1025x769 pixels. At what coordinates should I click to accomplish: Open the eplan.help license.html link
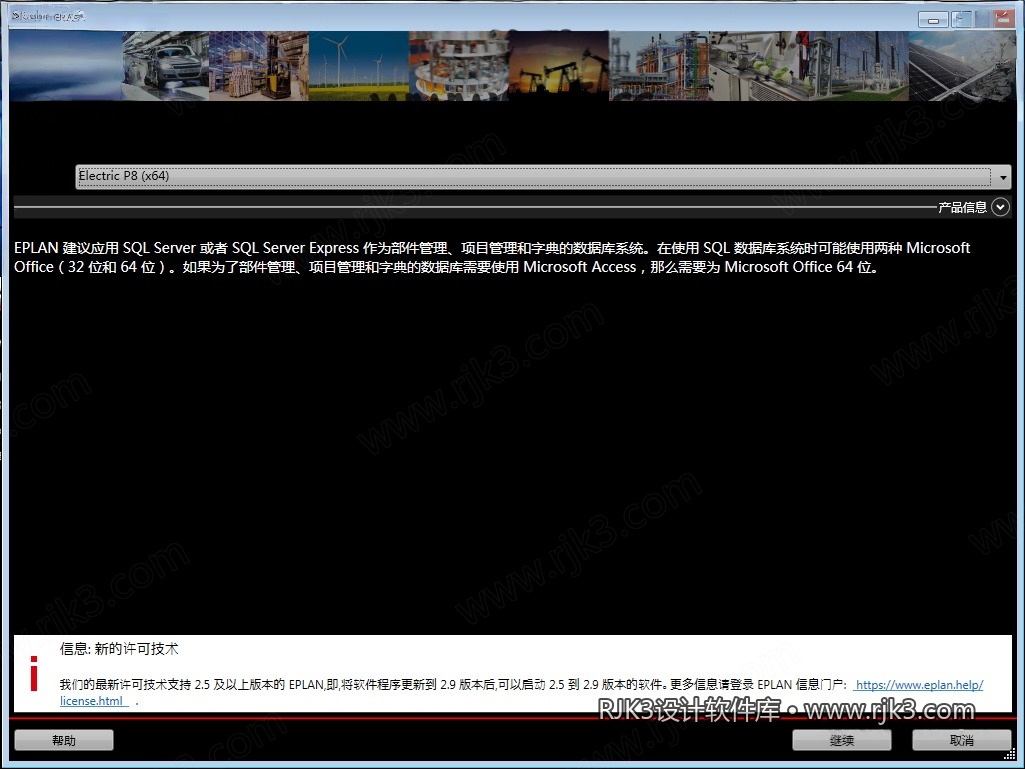pyautogui.click(x=918, y=685)
